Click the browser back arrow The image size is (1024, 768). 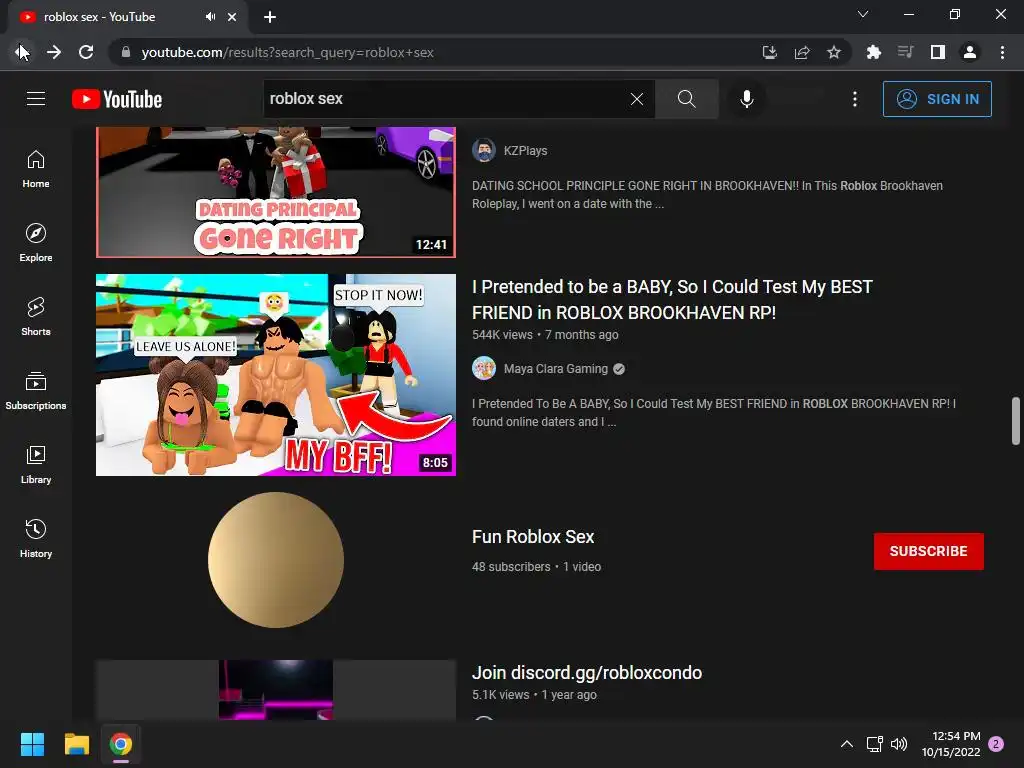point(22,52)
